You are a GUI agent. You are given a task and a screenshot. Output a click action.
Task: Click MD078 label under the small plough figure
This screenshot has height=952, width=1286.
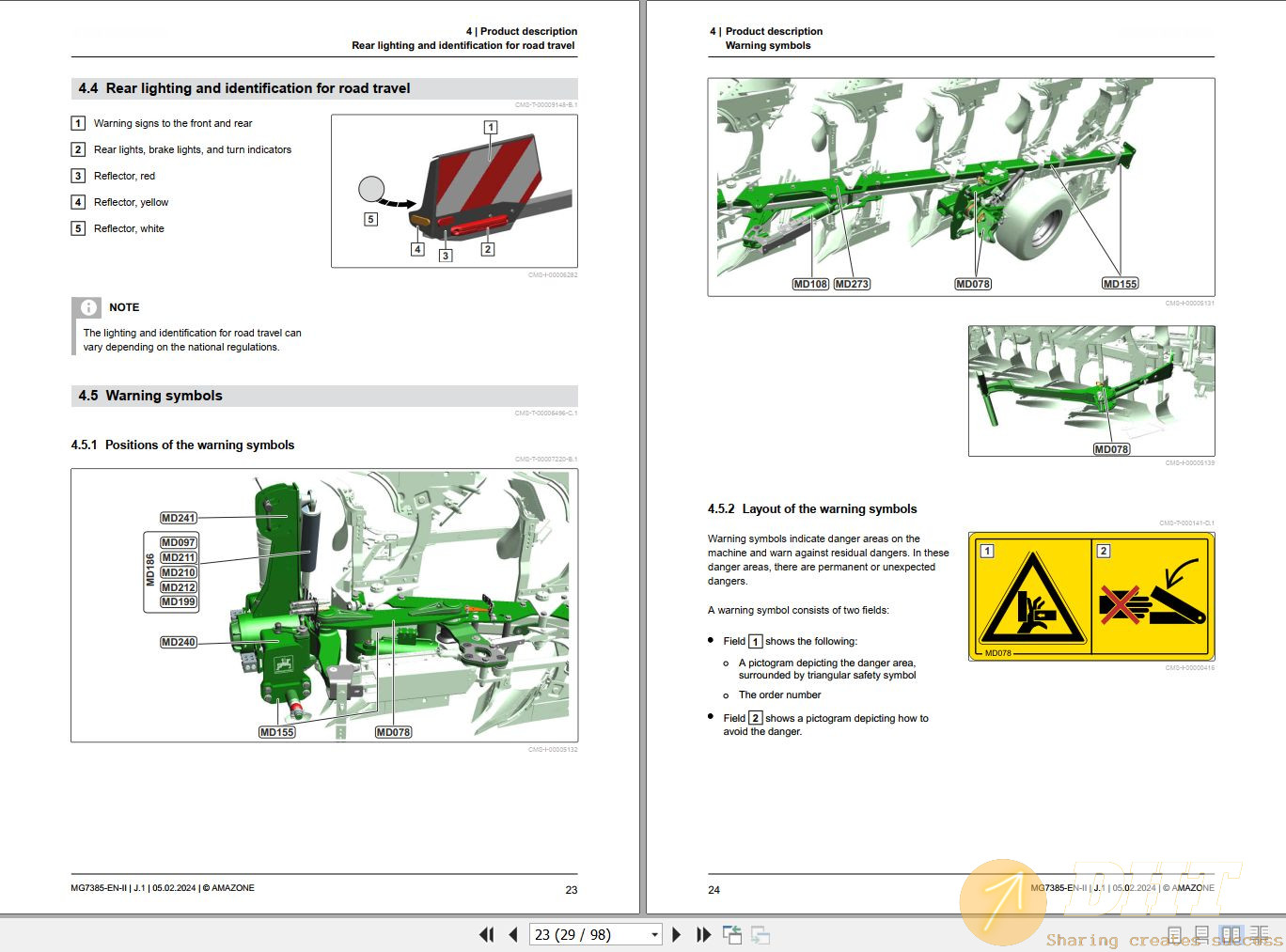[1111, 449]
